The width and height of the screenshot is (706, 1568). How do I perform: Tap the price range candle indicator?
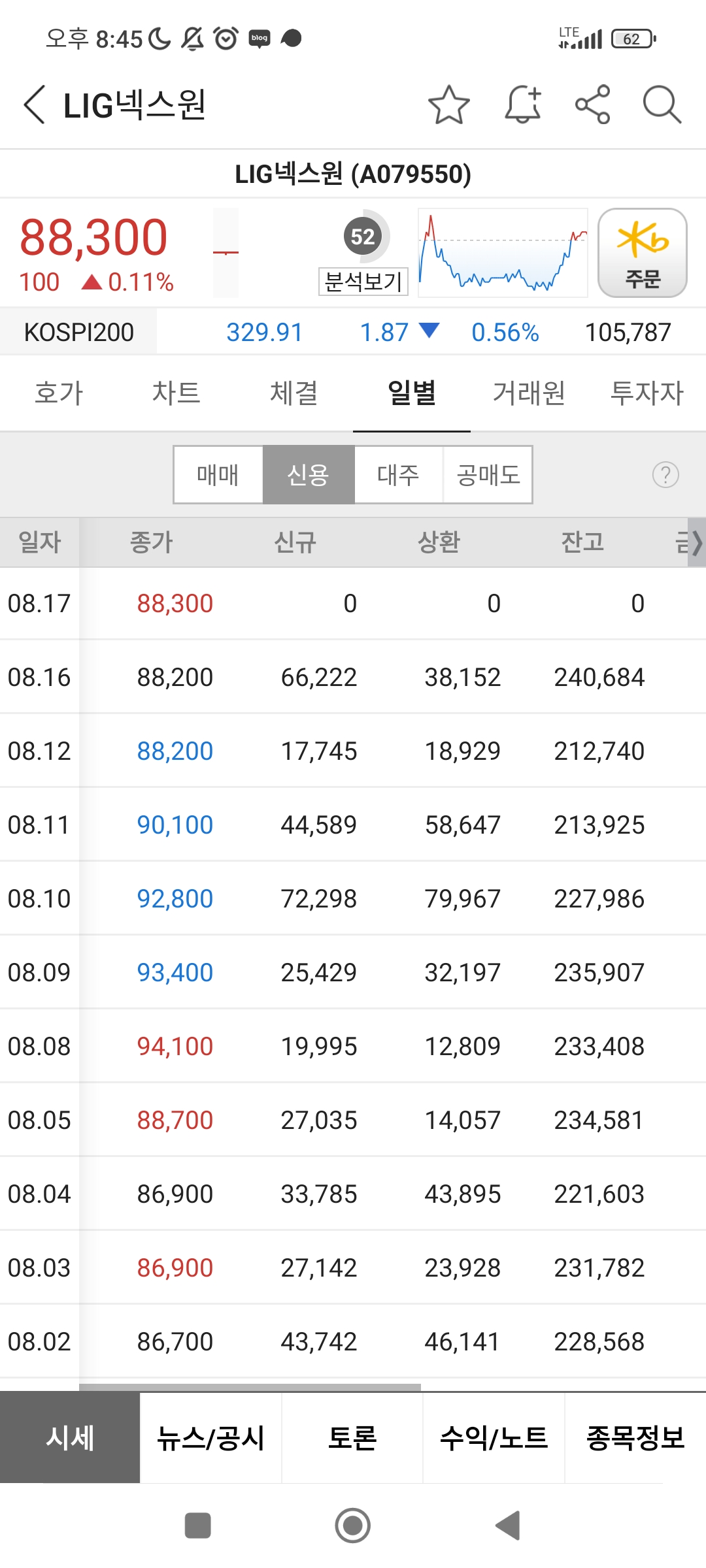tap(226, 253)
